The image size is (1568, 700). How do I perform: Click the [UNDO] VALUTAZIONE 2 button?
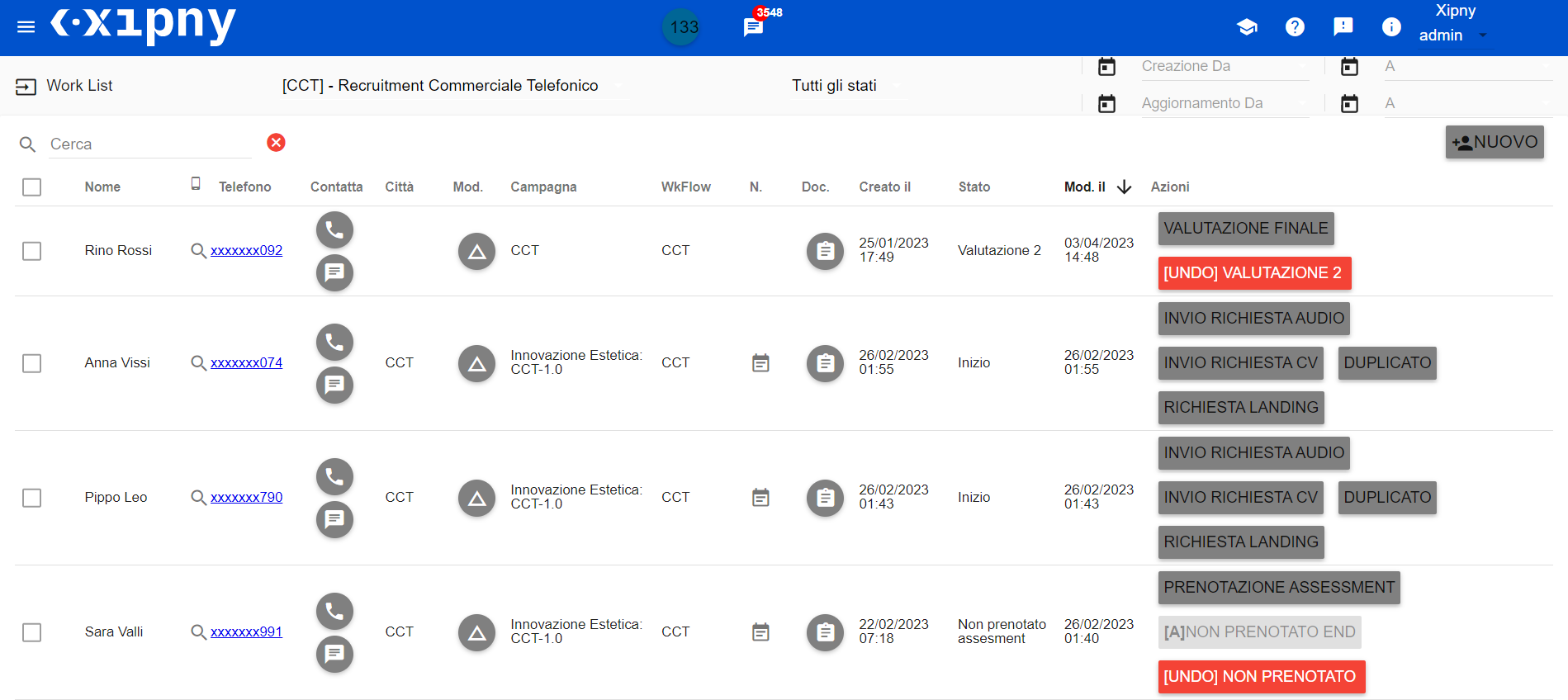pos(1254,273)
